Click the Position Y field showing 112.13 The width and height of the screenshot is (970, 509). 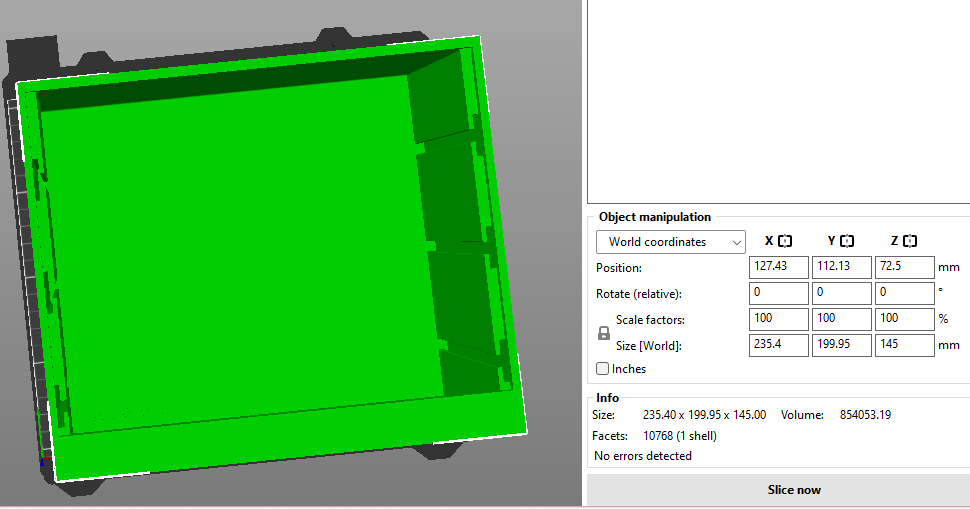tap(841, 268)
